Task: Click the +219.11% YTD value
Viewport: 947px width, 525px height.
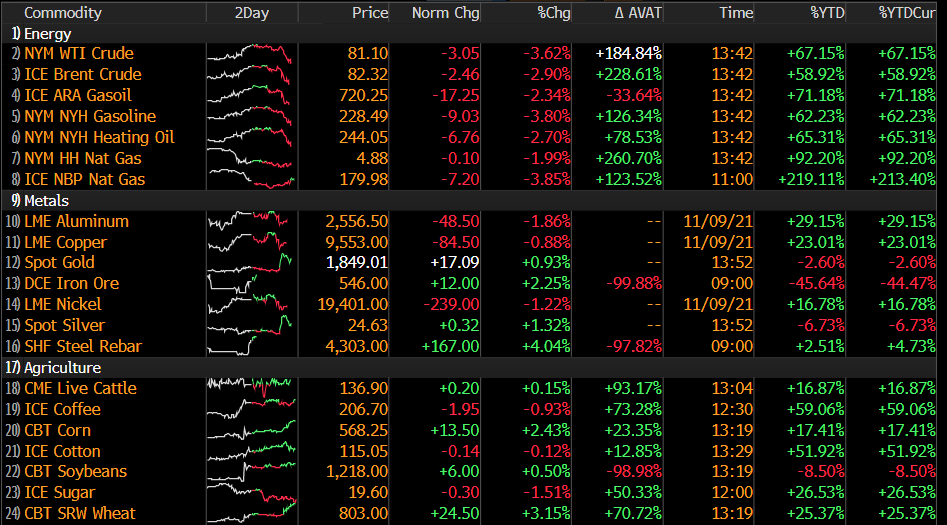Action: (811, 179)
